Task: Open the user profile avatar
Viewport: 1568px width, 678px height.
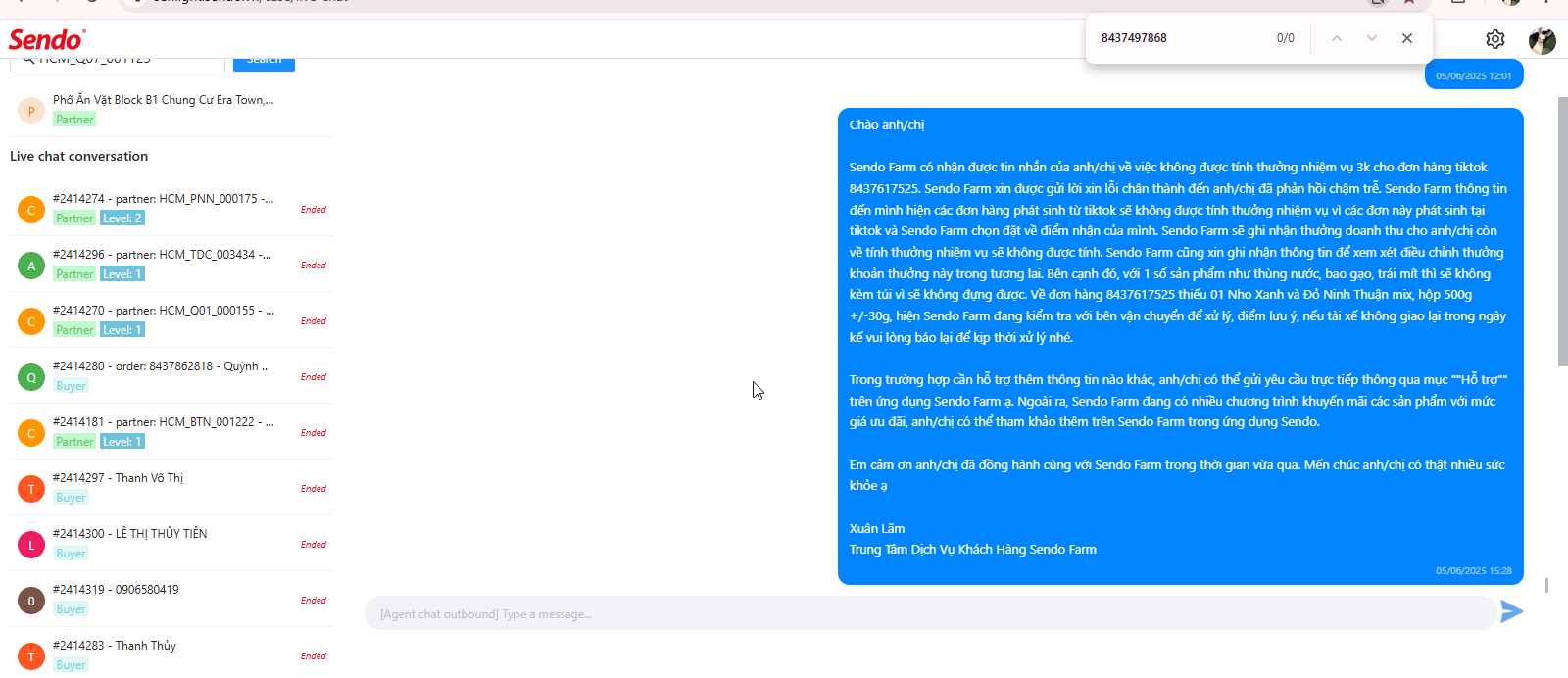Action: [1542, 40]
